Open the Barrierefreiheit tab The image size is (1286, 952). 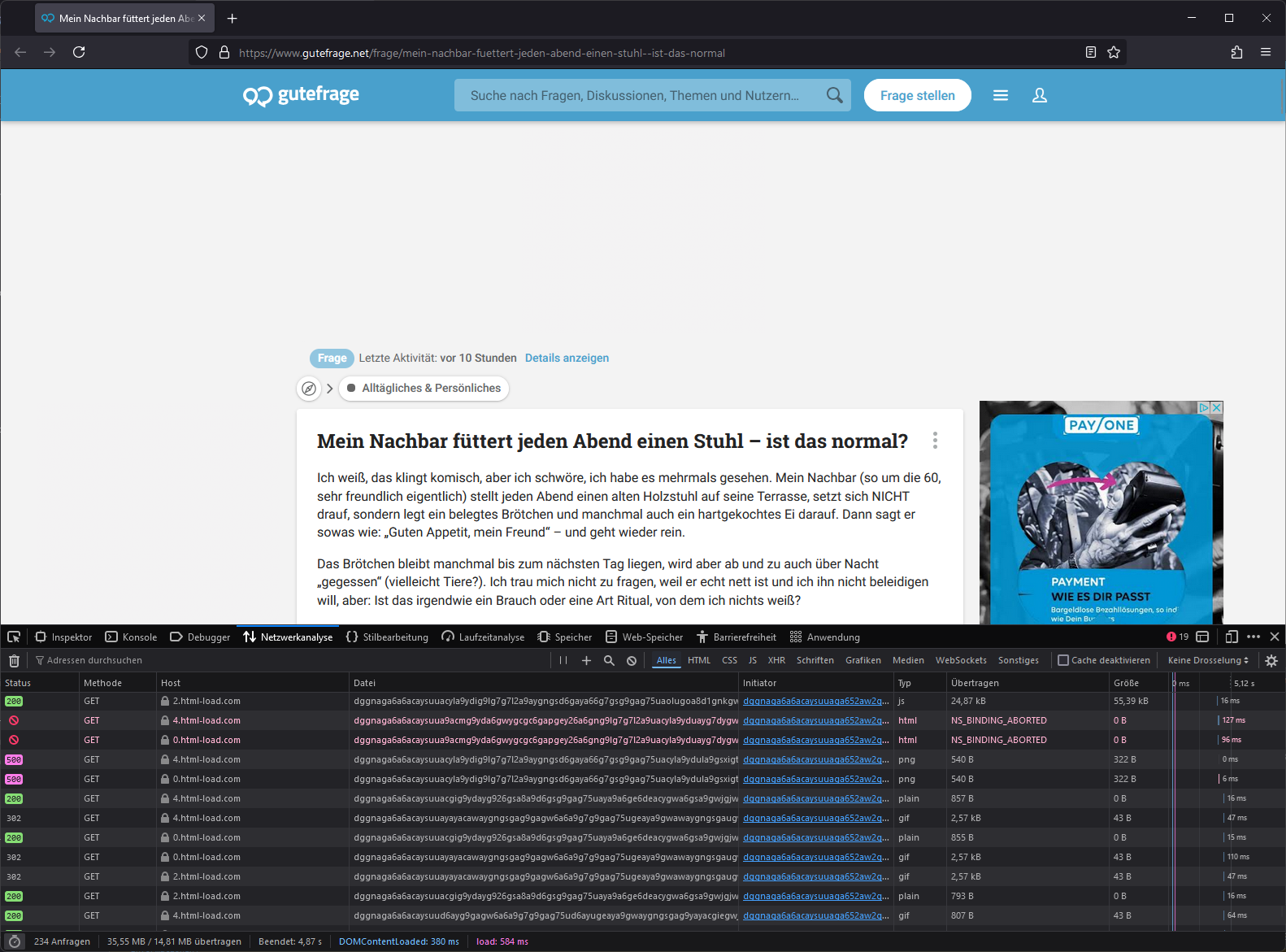click(736, 637)
